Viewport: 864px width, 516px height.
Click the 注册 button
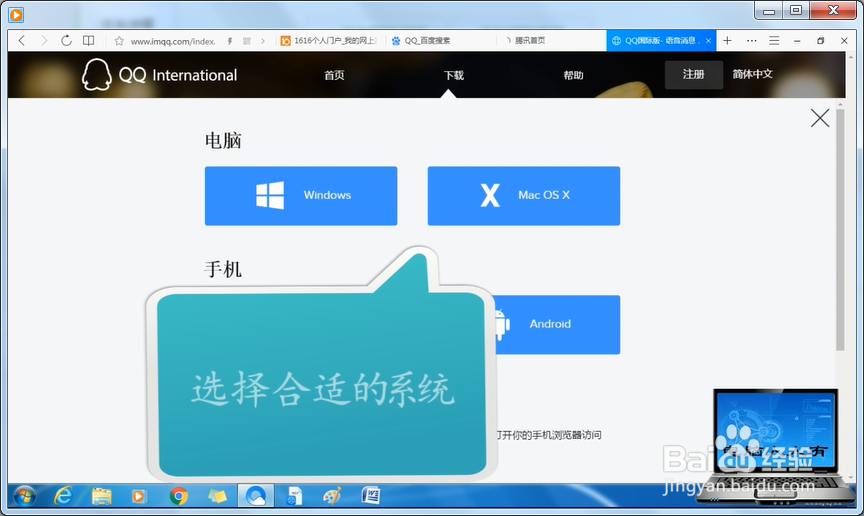click(x=694, y=74)
